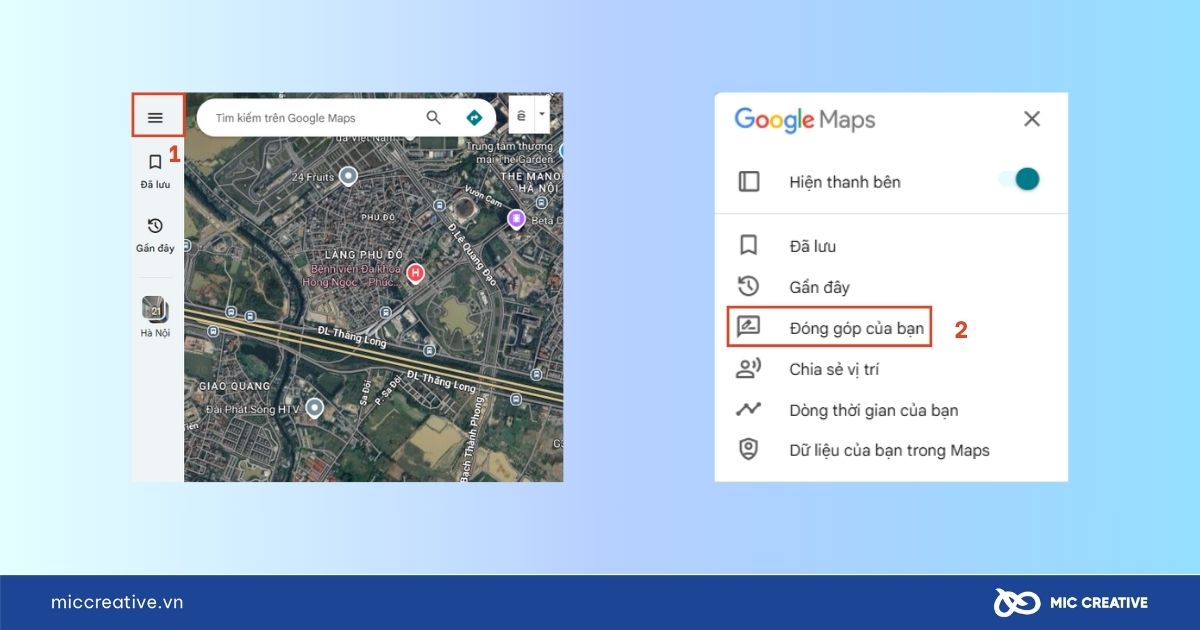Click the sidebar panel icon next to Hiện thanh bên
1200x630 pixels.
[x=749, y=181]
